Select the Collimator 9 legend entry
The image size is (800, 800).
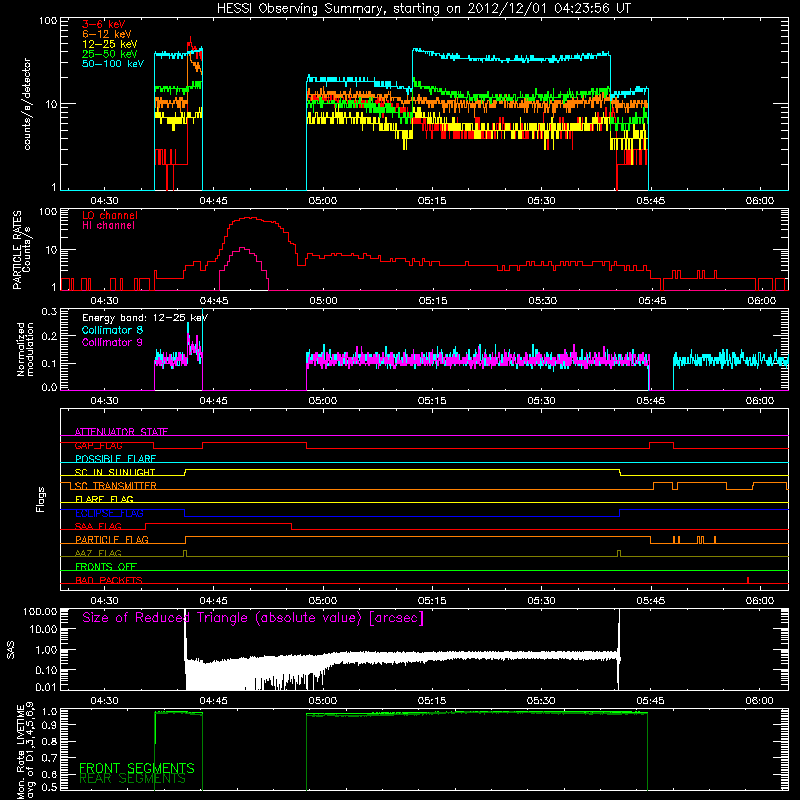pyautogui.click(x=112, y=342)
